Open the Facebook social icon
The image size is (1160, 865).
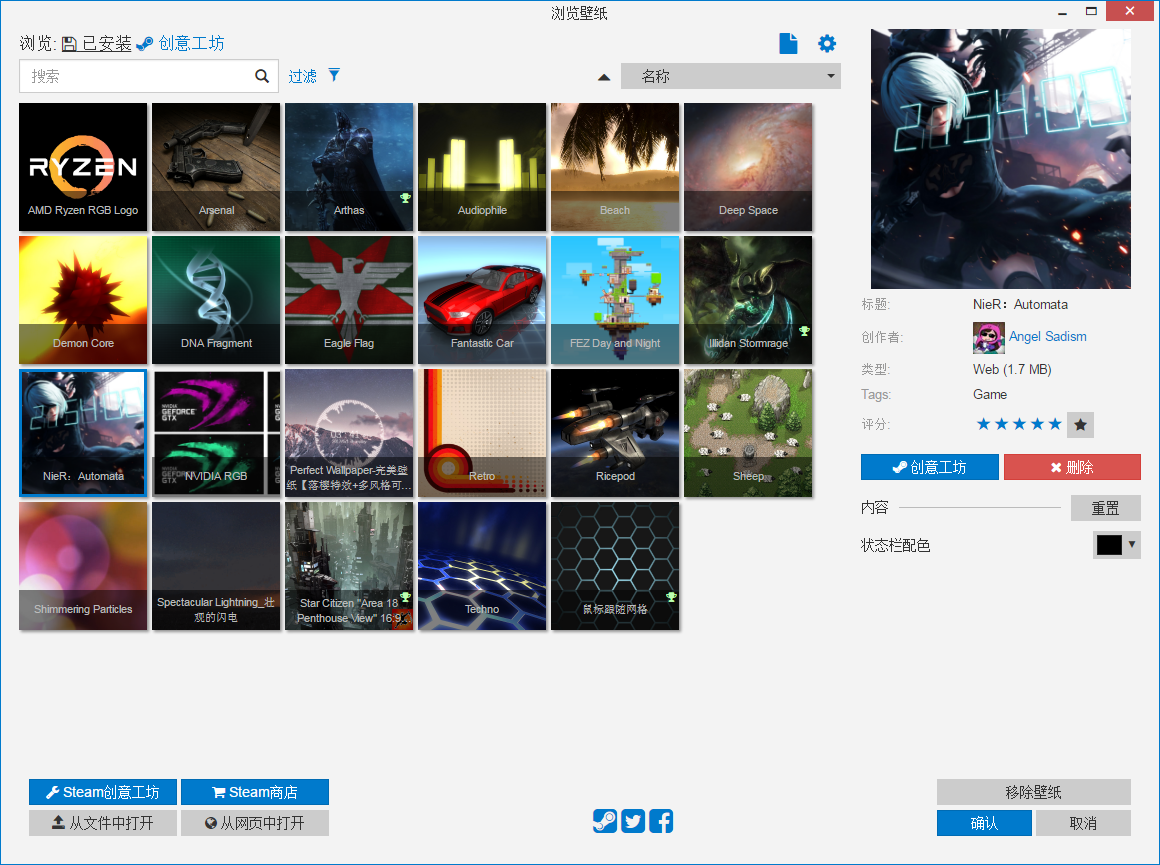[x=661, y=821]
